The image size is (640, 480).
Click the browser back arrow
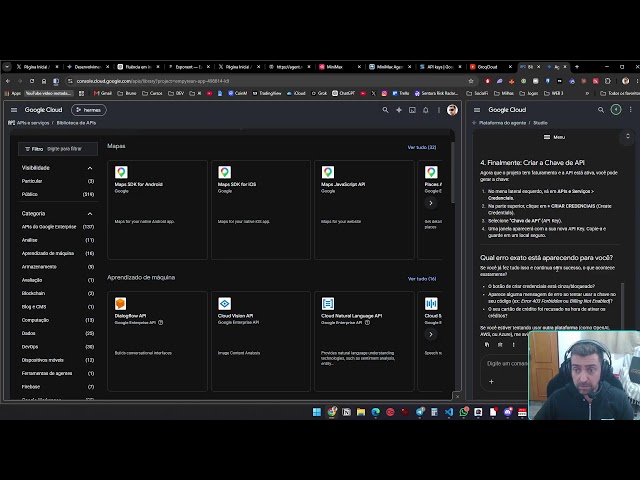click(x=8, y=81)
